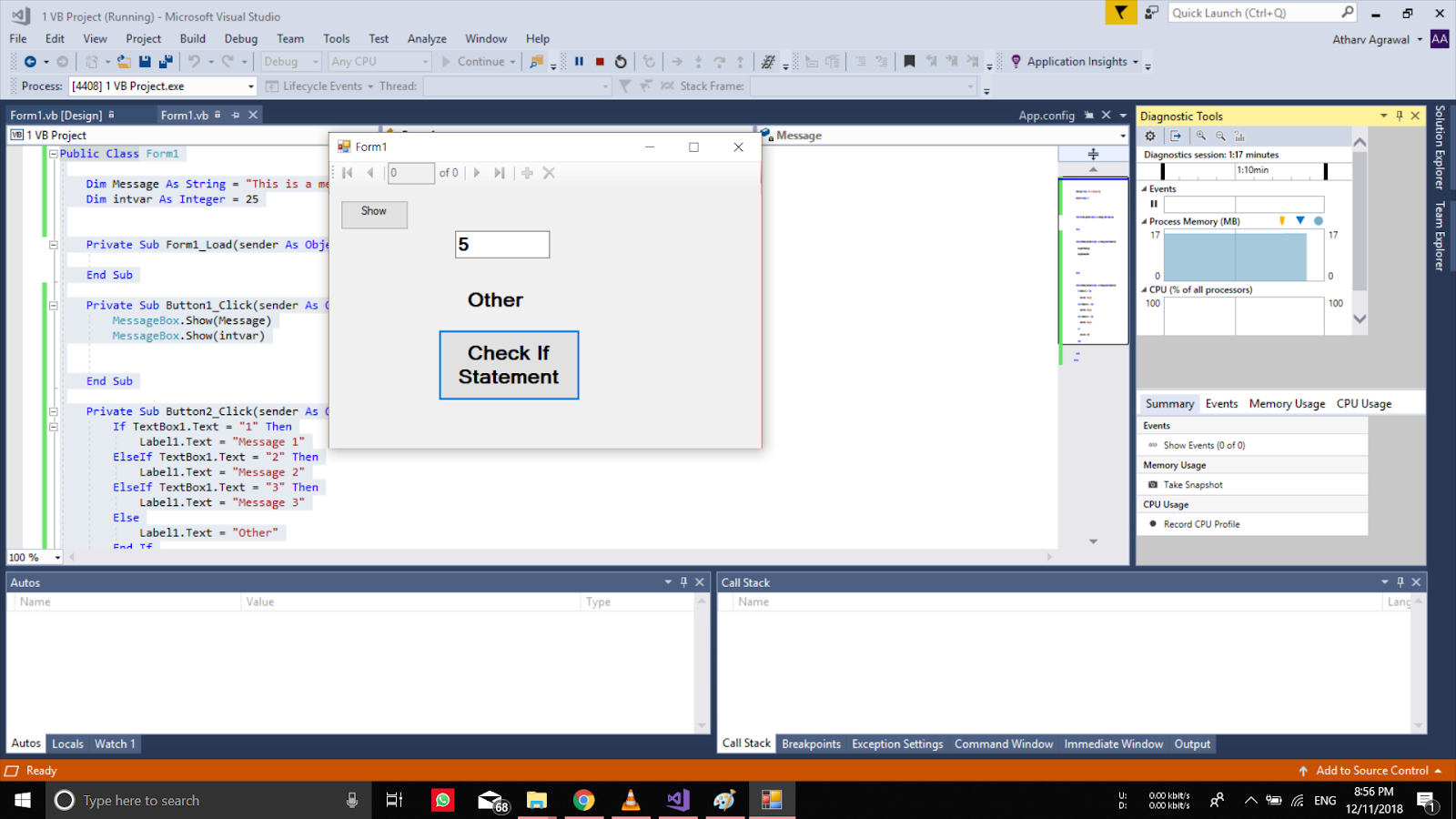The height and width of the screenshot is (819, 1456).
Task: Open the Any CPU platform dropdown
Action: pyautogui.click(x=426, y=61)
